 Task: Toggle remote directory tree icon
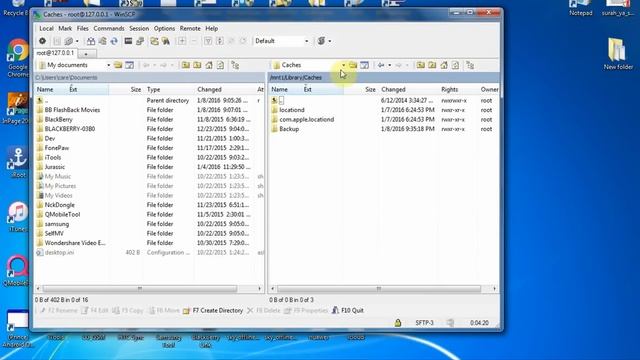[470, 65]
